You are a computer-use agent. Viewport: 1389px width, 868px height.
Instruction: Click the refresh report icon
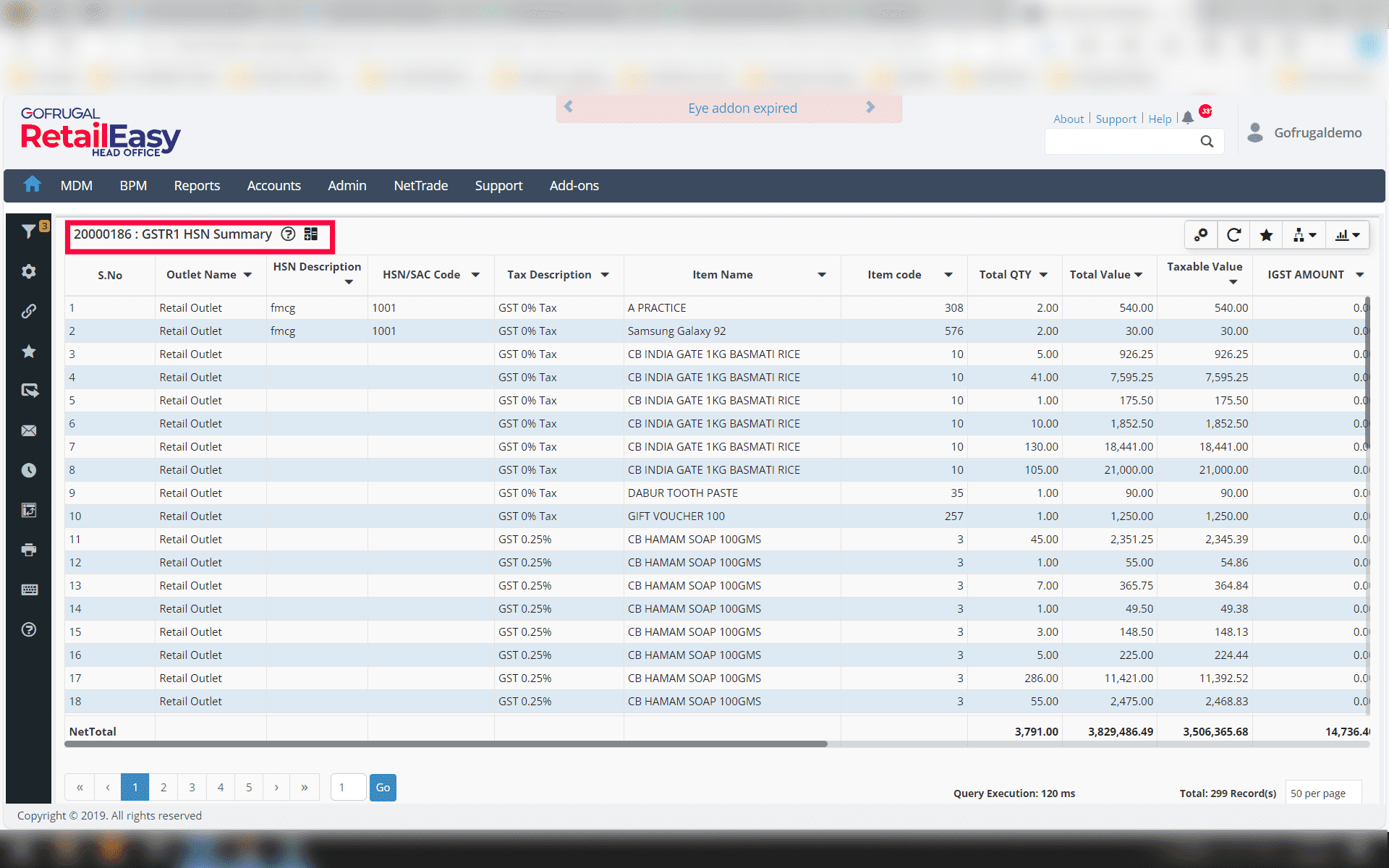pyautogui.click(x=1234, y=235)
